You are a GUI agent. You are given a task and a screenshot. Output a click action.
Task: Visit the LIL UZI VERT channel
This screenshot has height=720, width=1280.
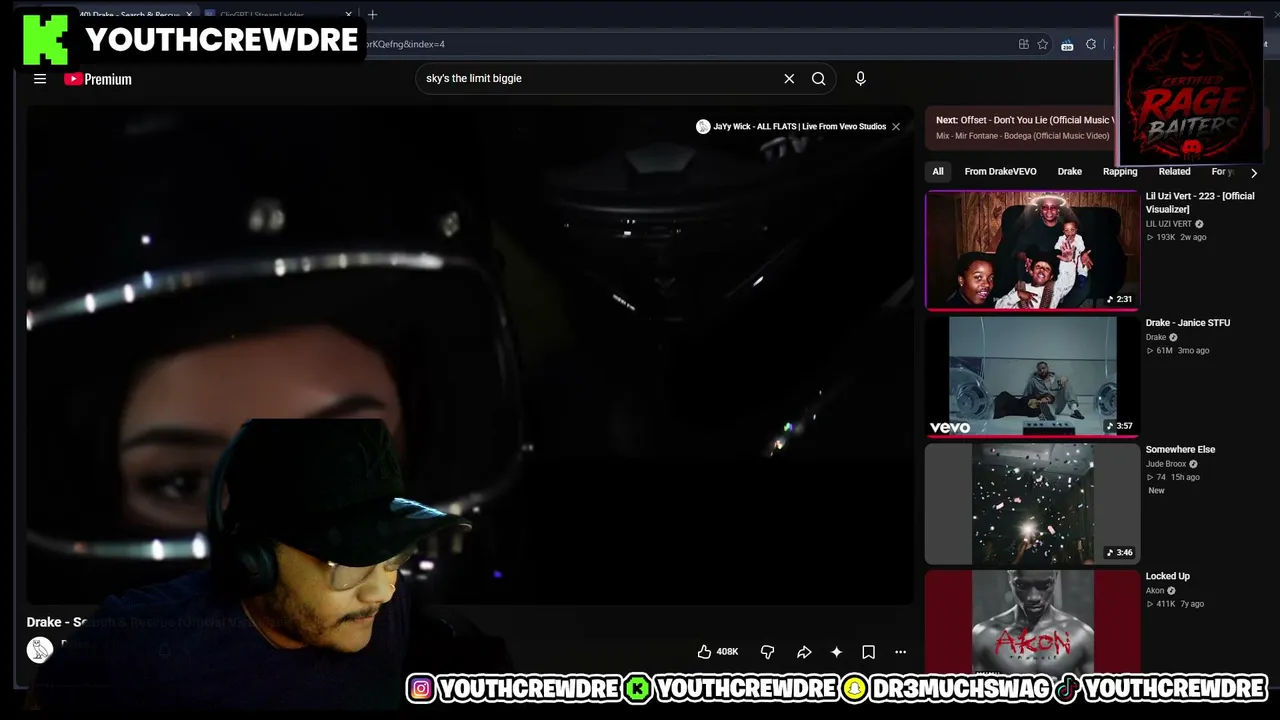(x=1169, y=224)
